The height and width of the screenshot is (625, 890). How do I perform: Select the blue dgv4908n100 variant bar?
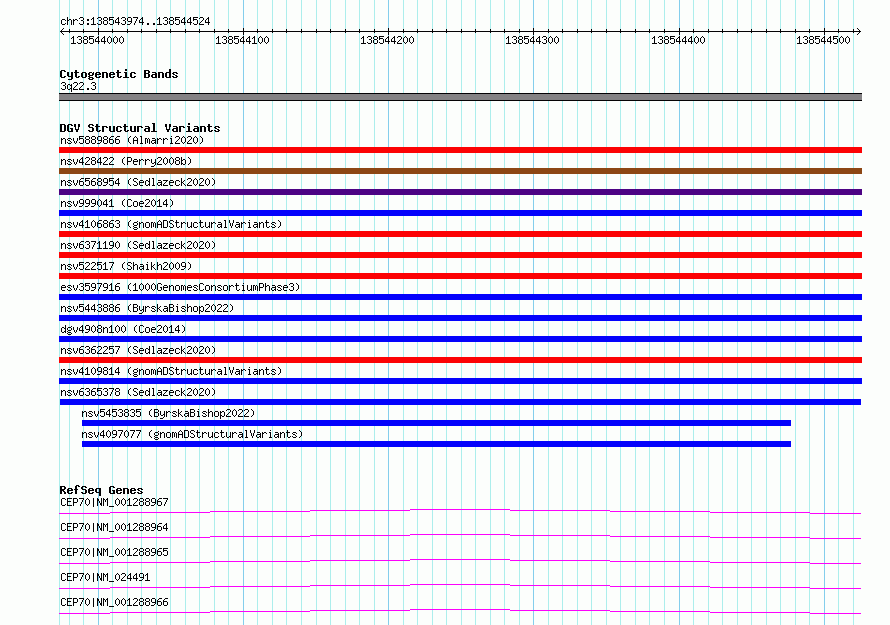tap(460, 339)
